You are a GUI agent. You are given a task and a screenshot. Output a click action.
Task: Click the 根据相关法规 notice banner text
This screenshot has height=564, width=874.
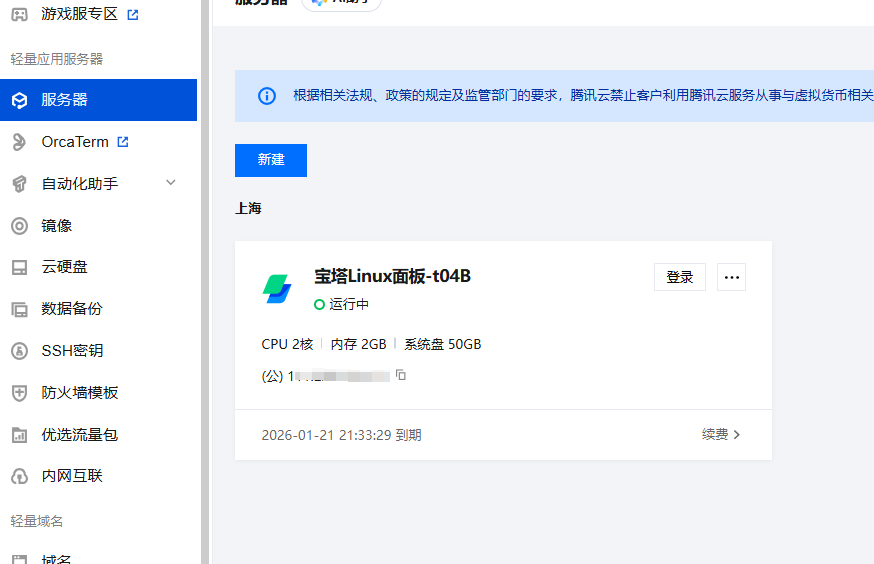point(583,96)
